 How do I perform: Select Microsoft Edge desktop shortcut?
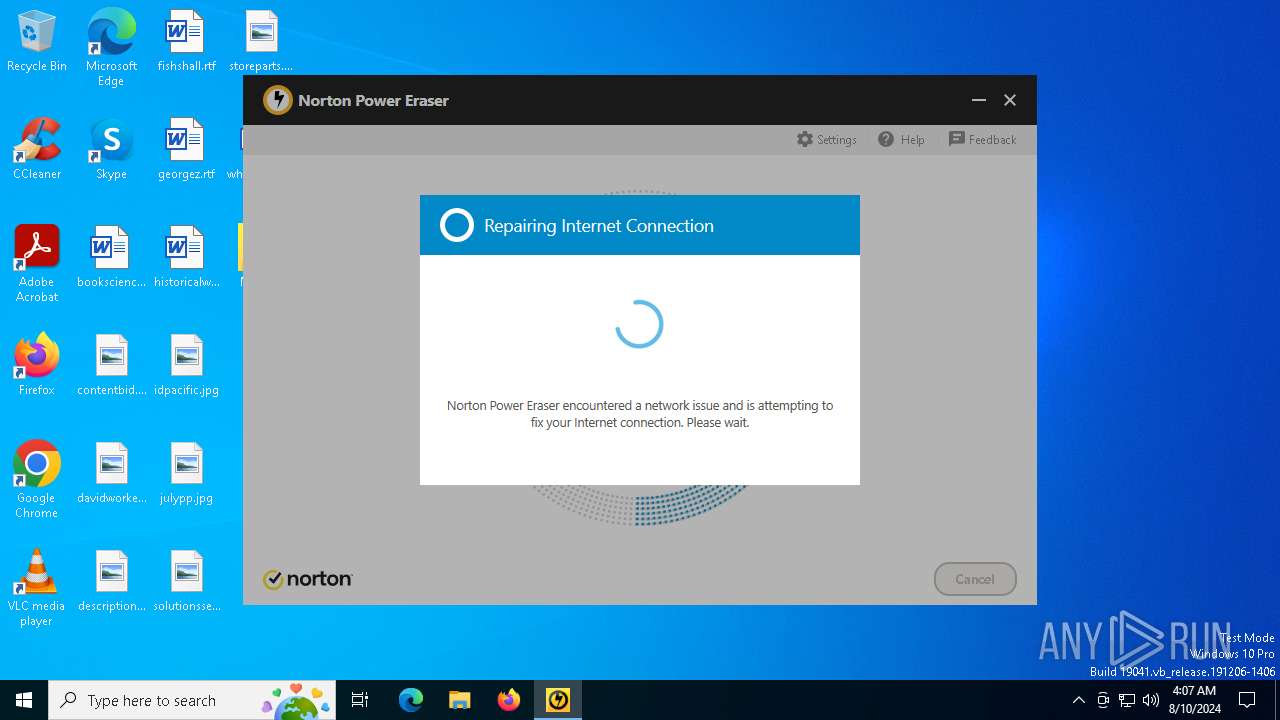click(111, 47)
